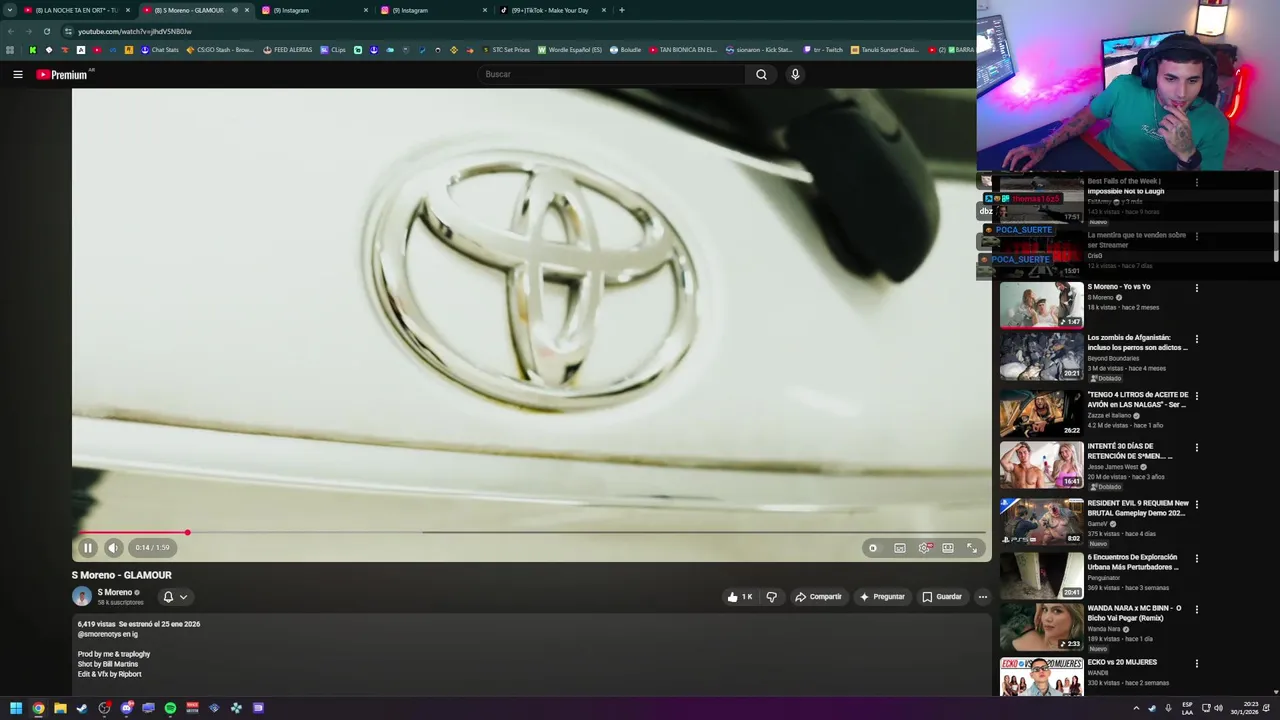This screenshot has height=720, width=1280.
Task: Click the Guardar save button
Action: (x=942, y=597)
